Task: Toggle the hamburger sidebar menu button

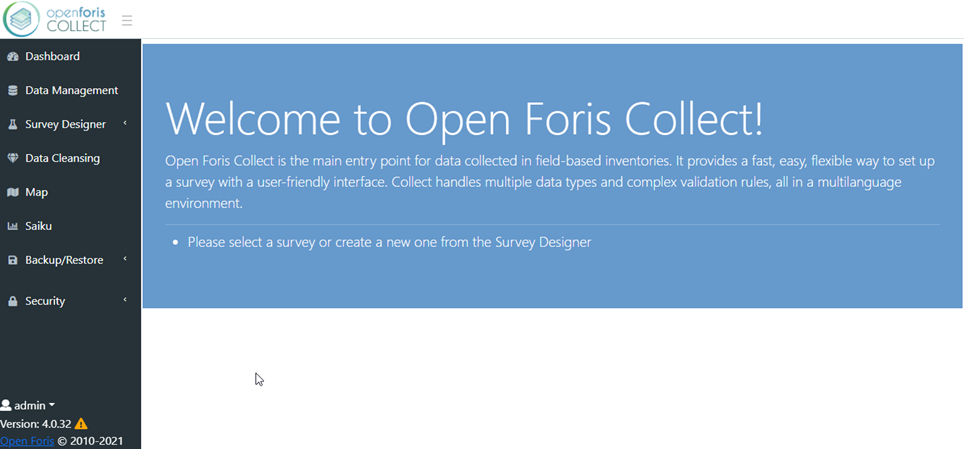Action: (127, 21)
